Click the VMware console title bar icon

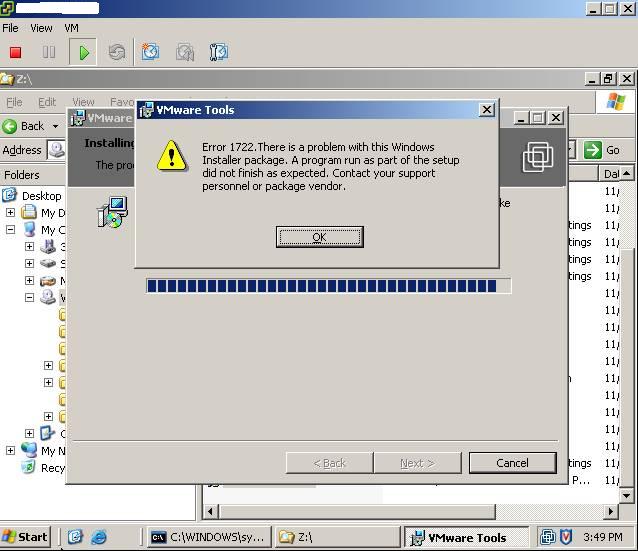(x=7, y=8)
